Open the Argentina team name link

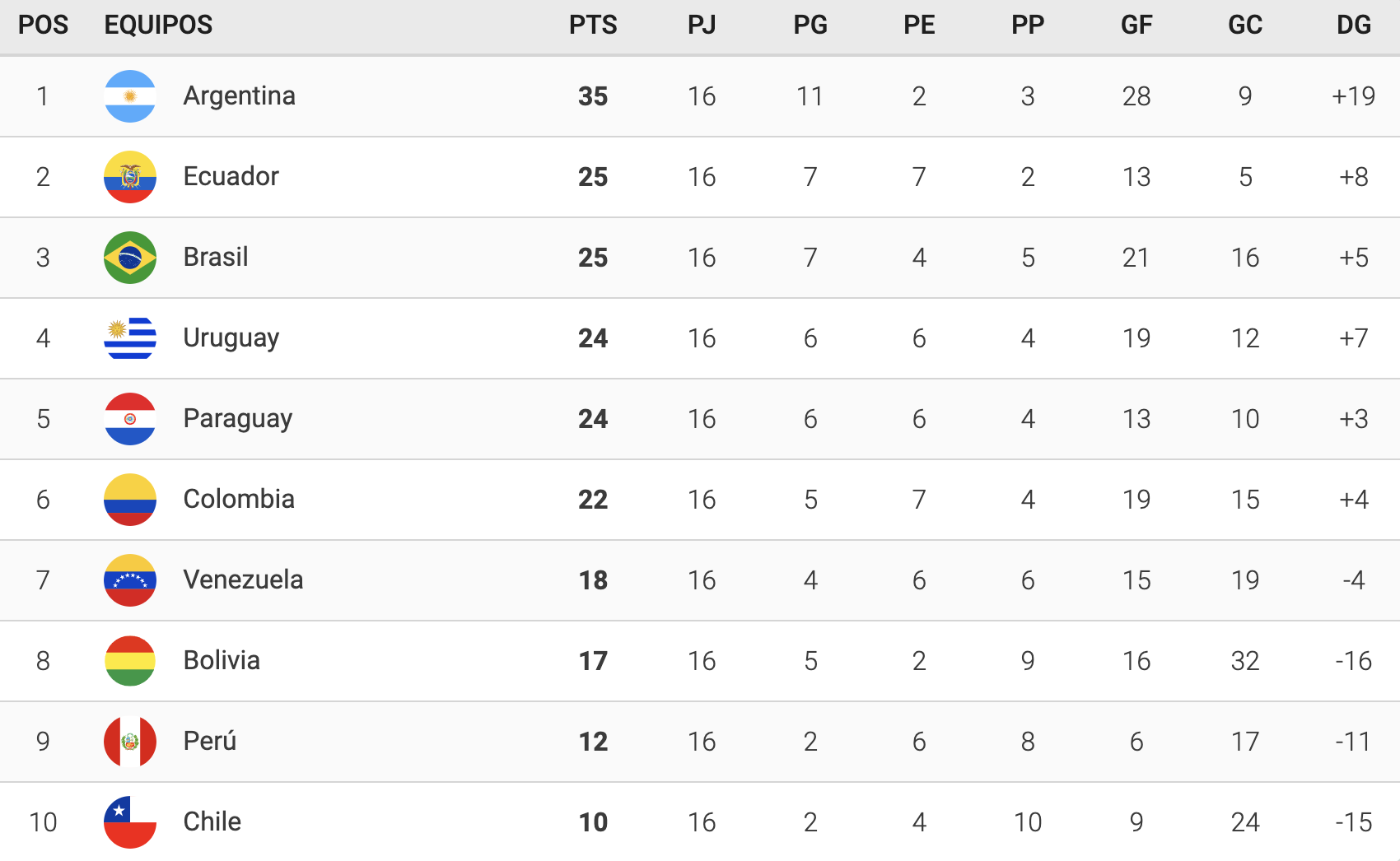tap(239, 96)
